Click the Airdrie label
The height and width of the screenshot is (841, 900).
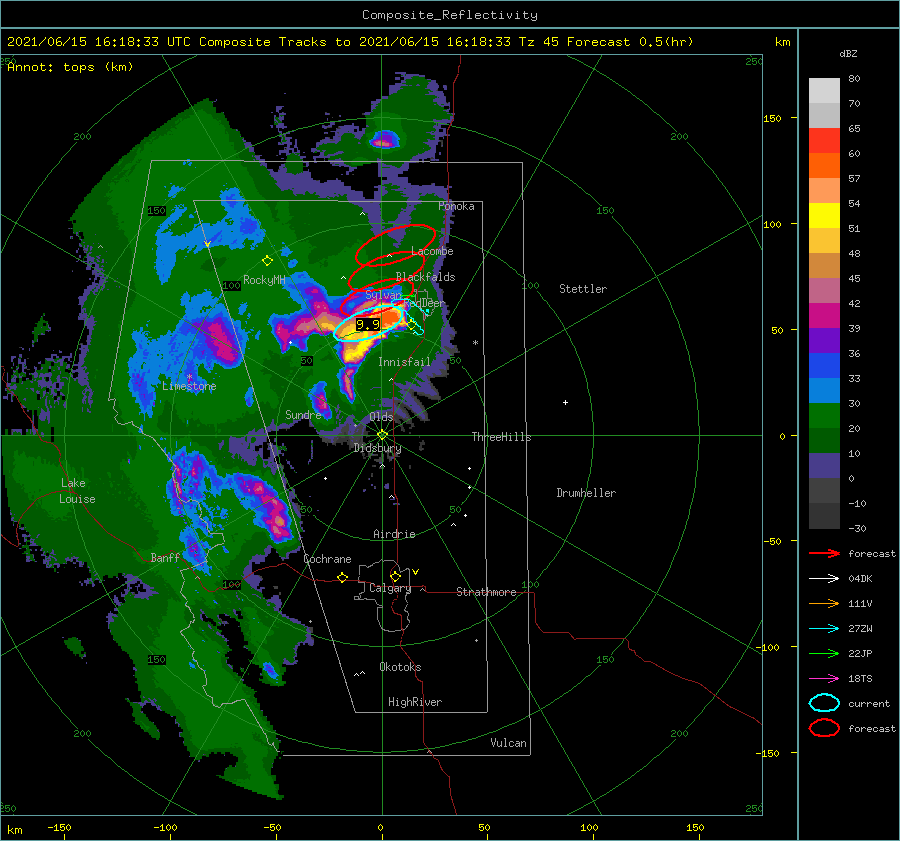[394, 534]
